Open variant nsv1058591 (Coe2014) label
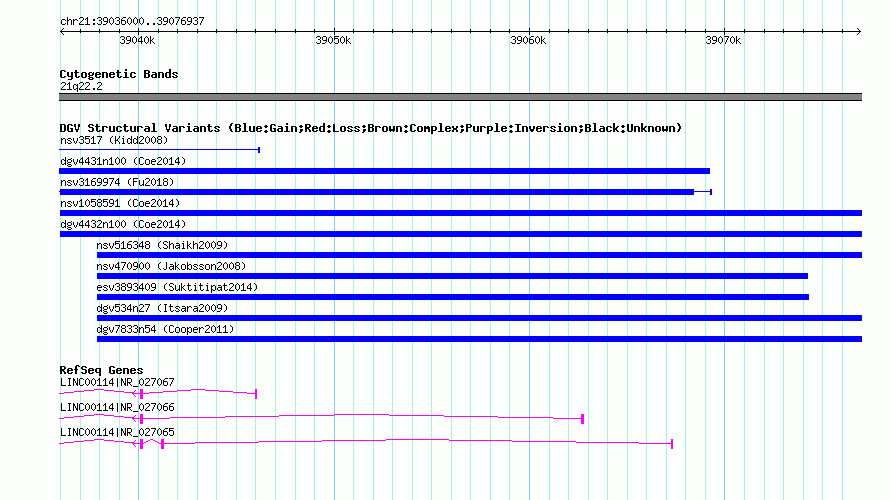This screenshot has width=890, height=500. (120, 203)
